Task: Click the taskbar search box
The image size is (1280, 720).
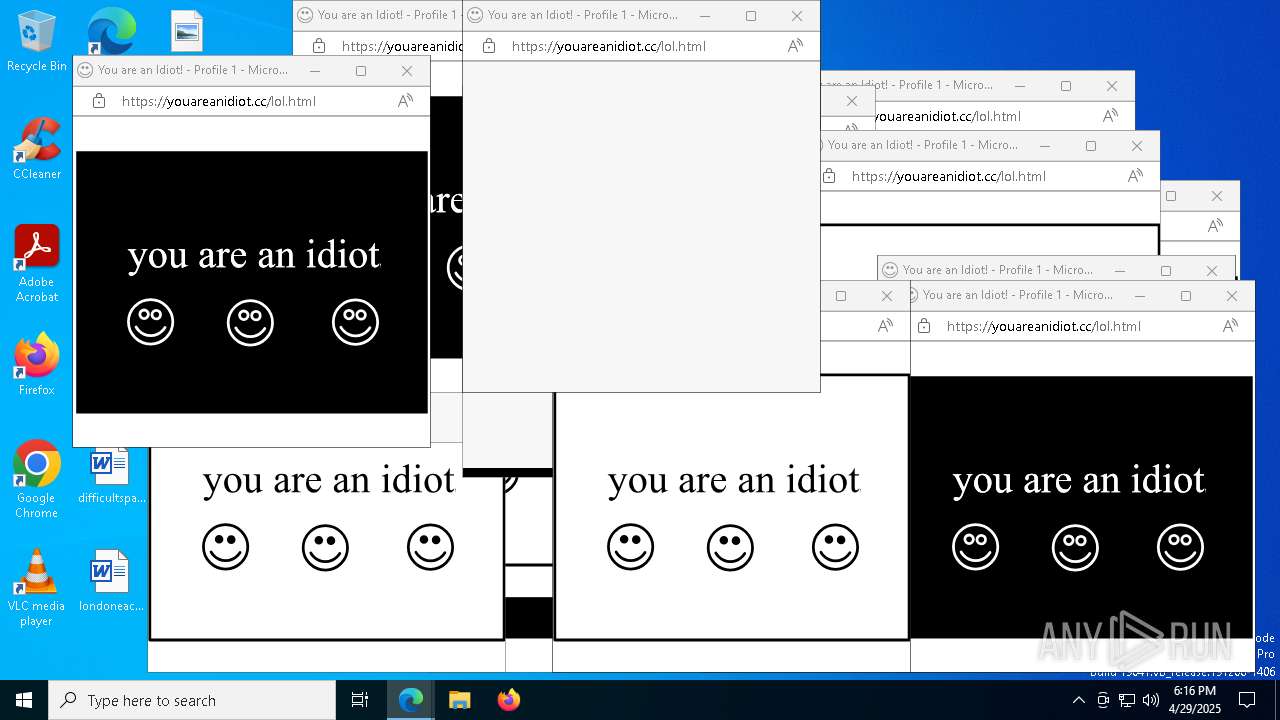Action: coord(192,700)
